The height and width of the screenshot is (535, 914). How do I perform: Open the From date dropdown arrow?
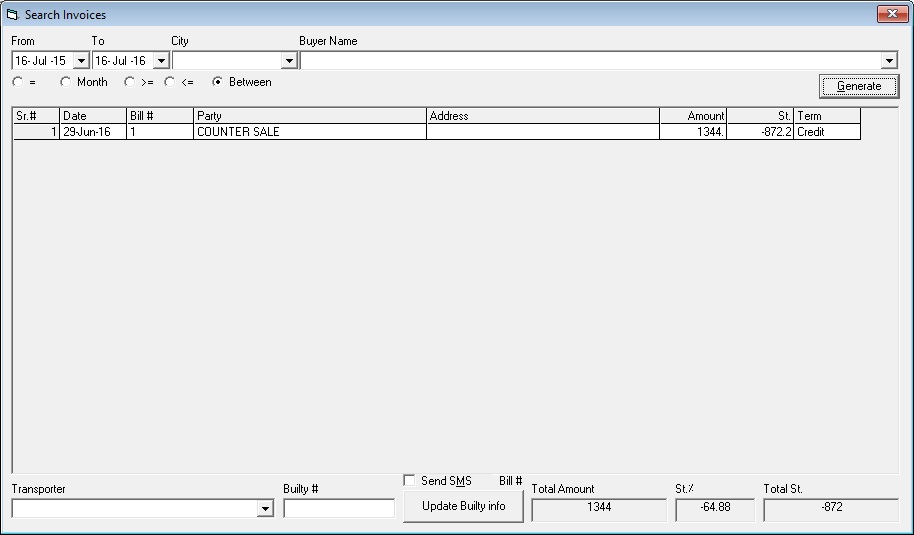[81, 61]
